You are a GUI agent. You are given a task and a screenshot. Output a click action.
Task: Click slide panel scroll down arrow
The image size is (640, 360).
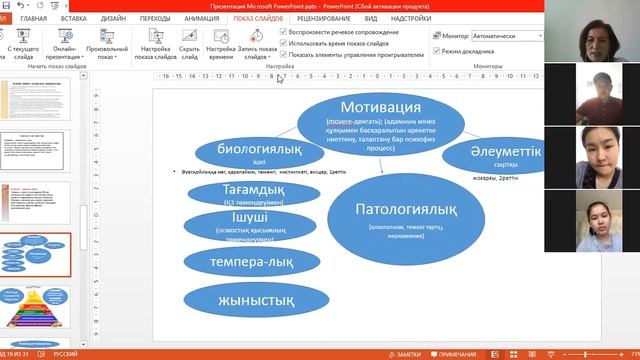(84, 344)
